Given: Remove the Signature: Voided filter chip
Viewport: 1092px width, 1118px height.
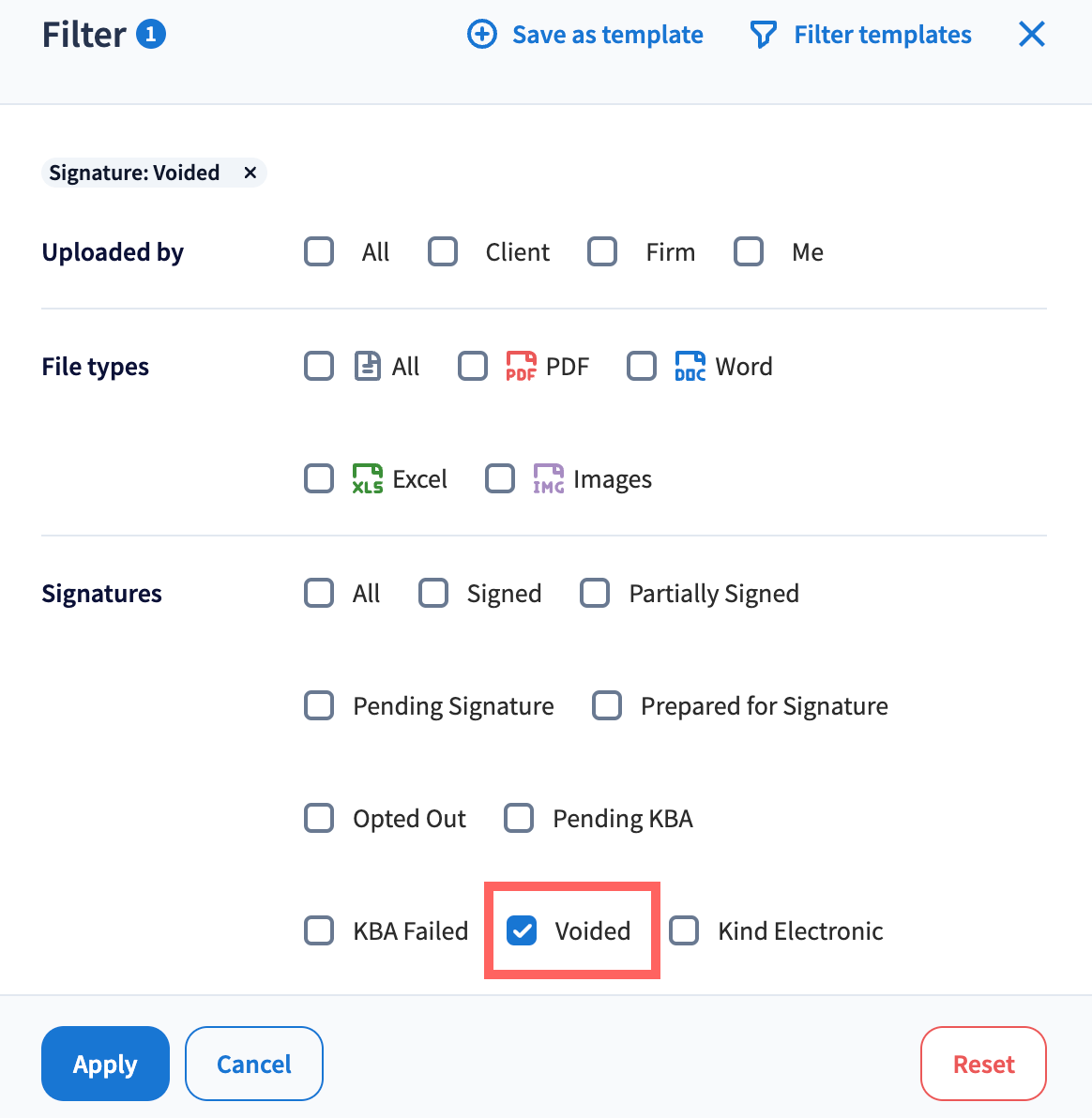Looking at the screenshot, I should [250, 173].
